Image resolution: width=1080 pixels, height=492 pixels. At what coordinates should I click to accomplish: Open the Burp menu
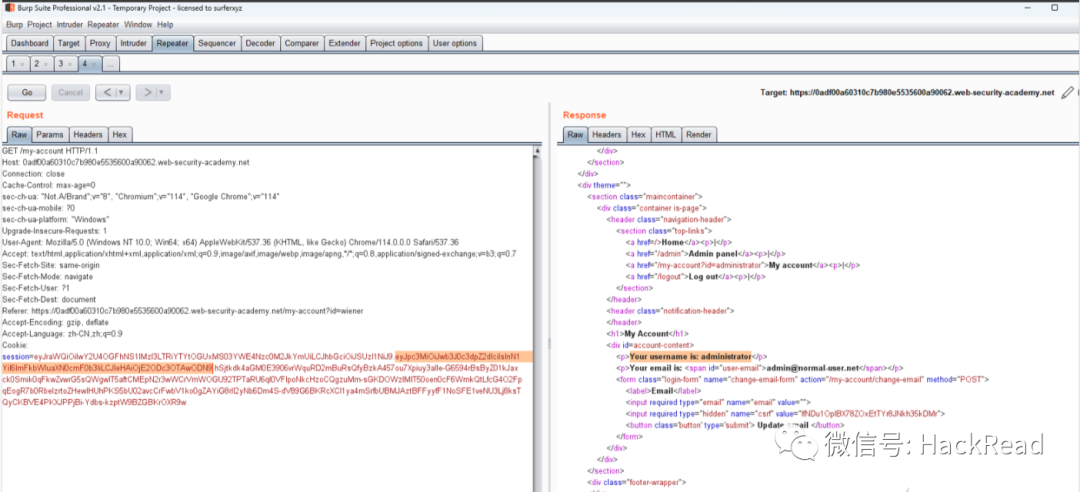tap(14, 25)
